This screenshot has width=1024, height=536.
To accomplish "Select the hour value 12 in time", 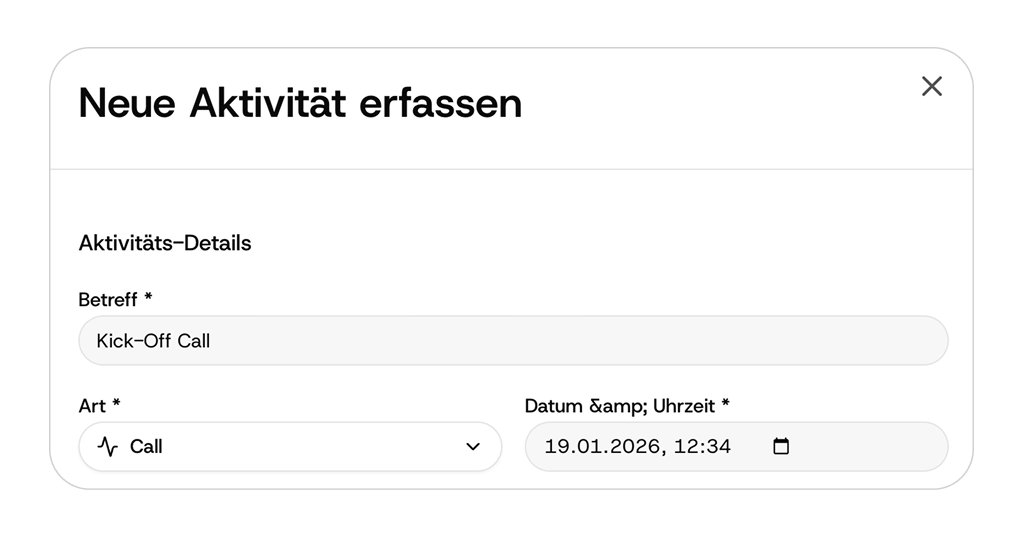I will tap(686, 447).
